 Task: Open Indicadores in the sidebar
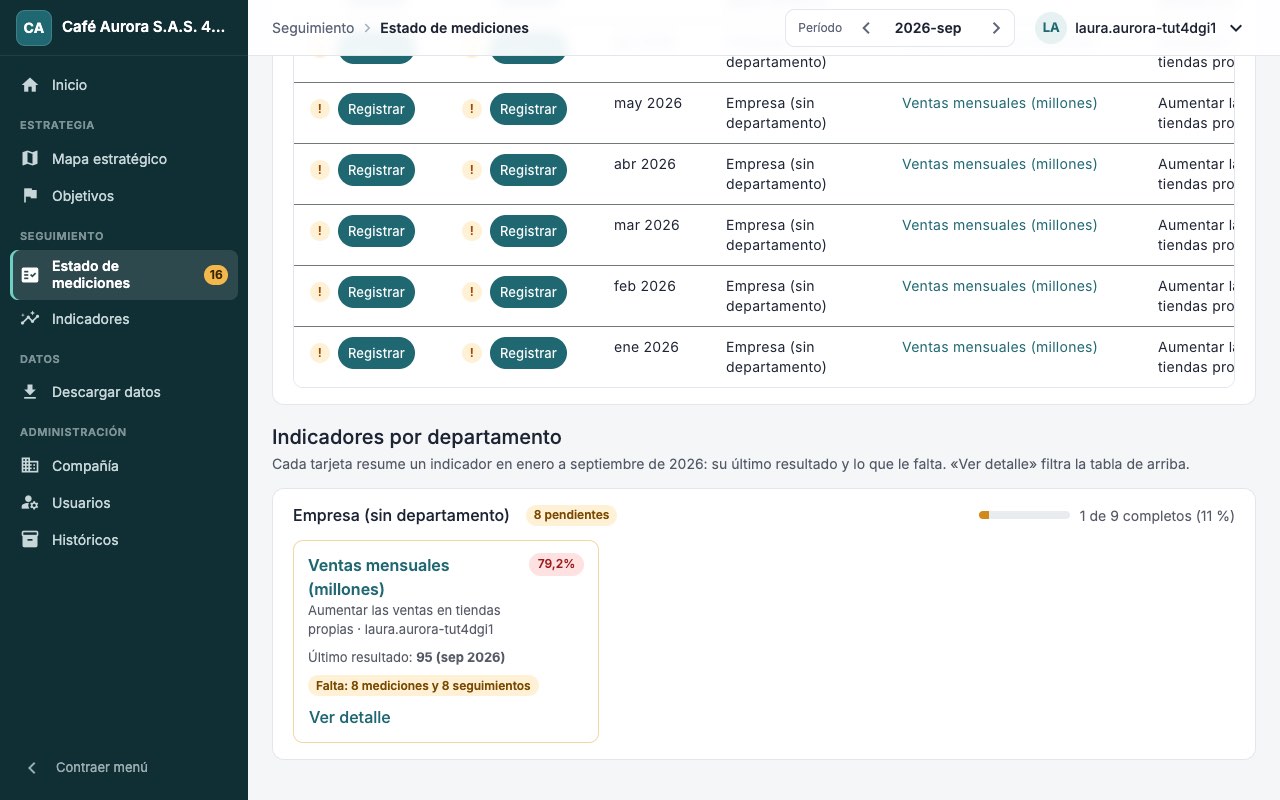[x=124, y=319]
